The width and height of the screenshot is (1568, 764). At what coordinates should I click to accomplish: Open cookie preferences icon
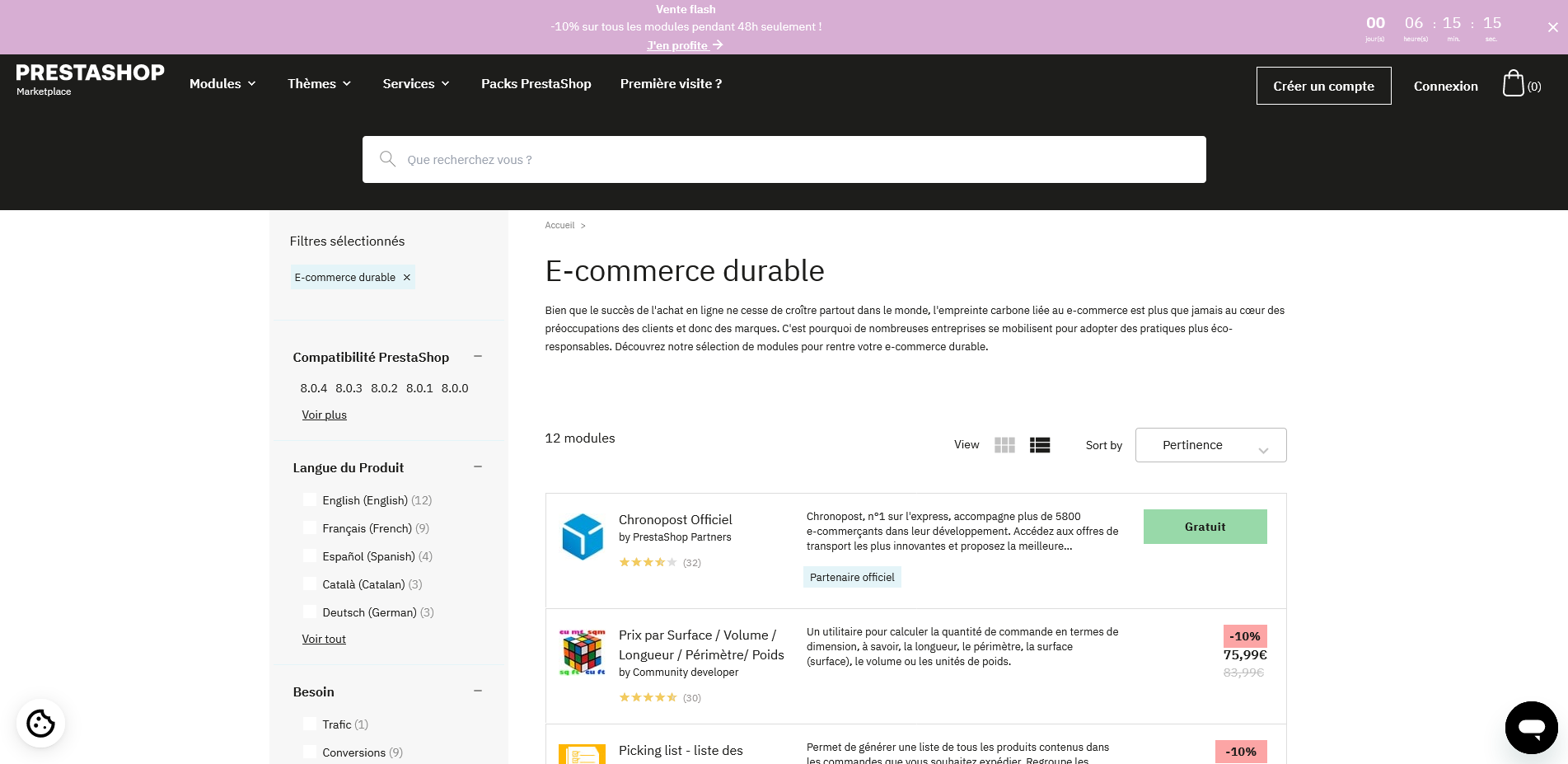click(40, 724)
